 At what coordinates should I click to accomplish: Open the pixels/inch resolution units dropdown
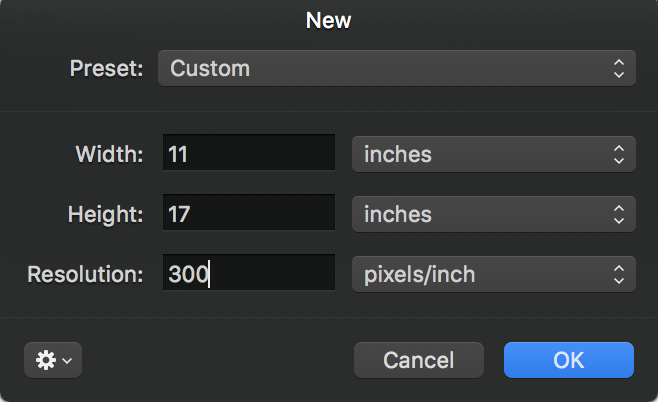coord(494,274)
